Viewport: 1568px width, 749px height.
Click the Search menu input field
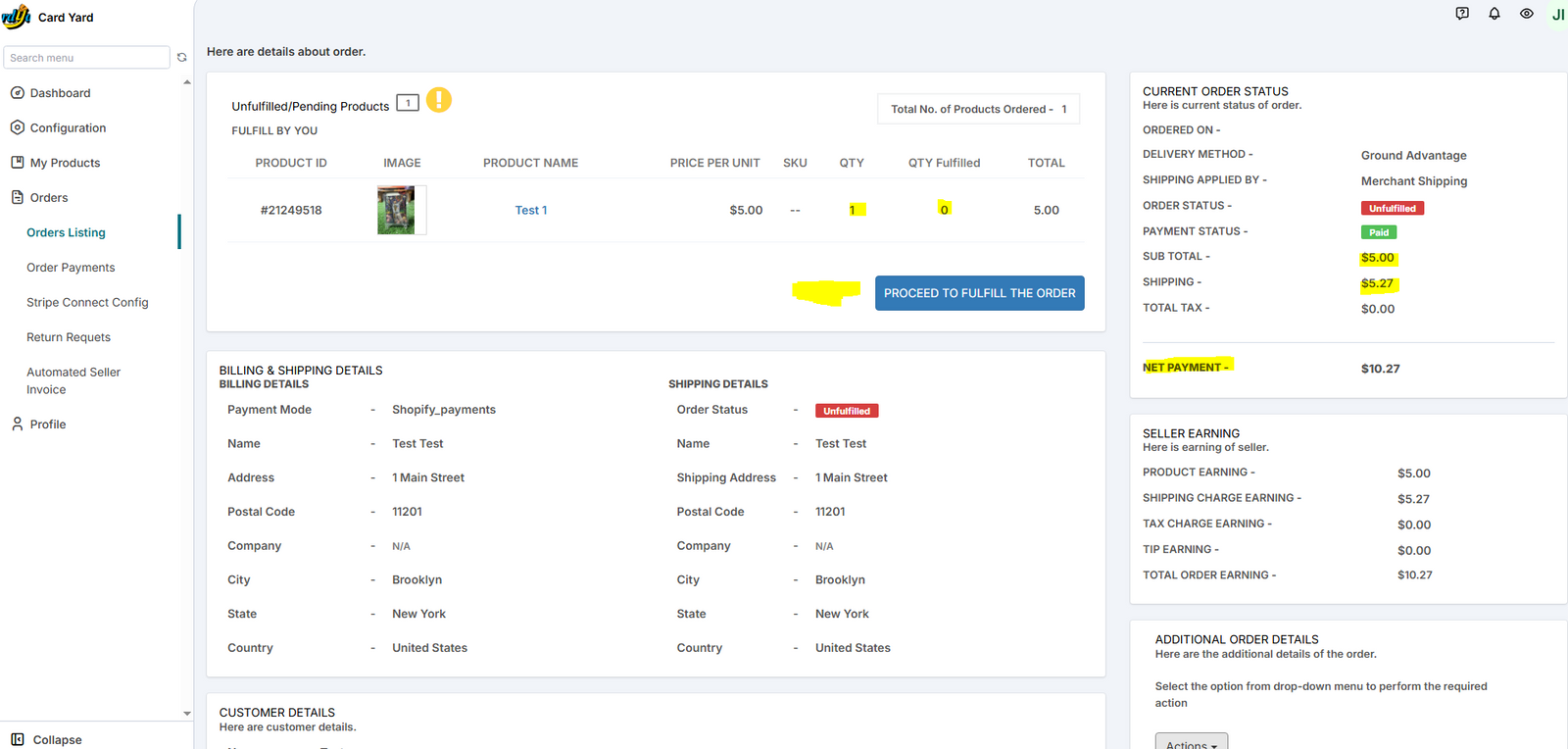[x=86, y=58]
